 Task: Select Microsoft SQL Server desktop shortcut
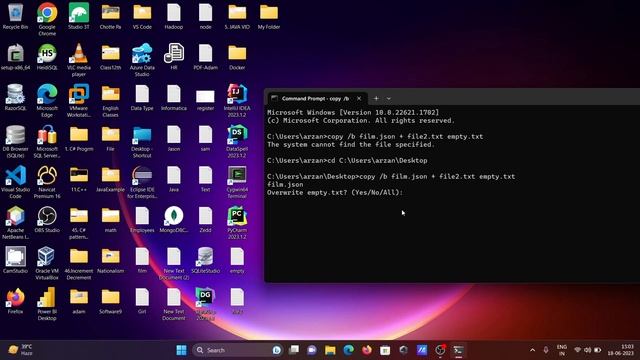click(x=47, y=141)
